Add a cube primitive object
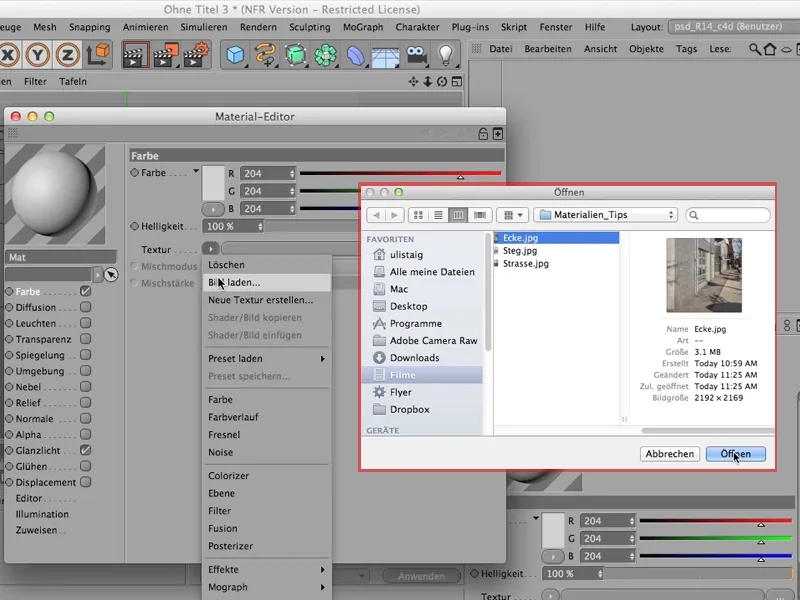 (x=235, y=55)
